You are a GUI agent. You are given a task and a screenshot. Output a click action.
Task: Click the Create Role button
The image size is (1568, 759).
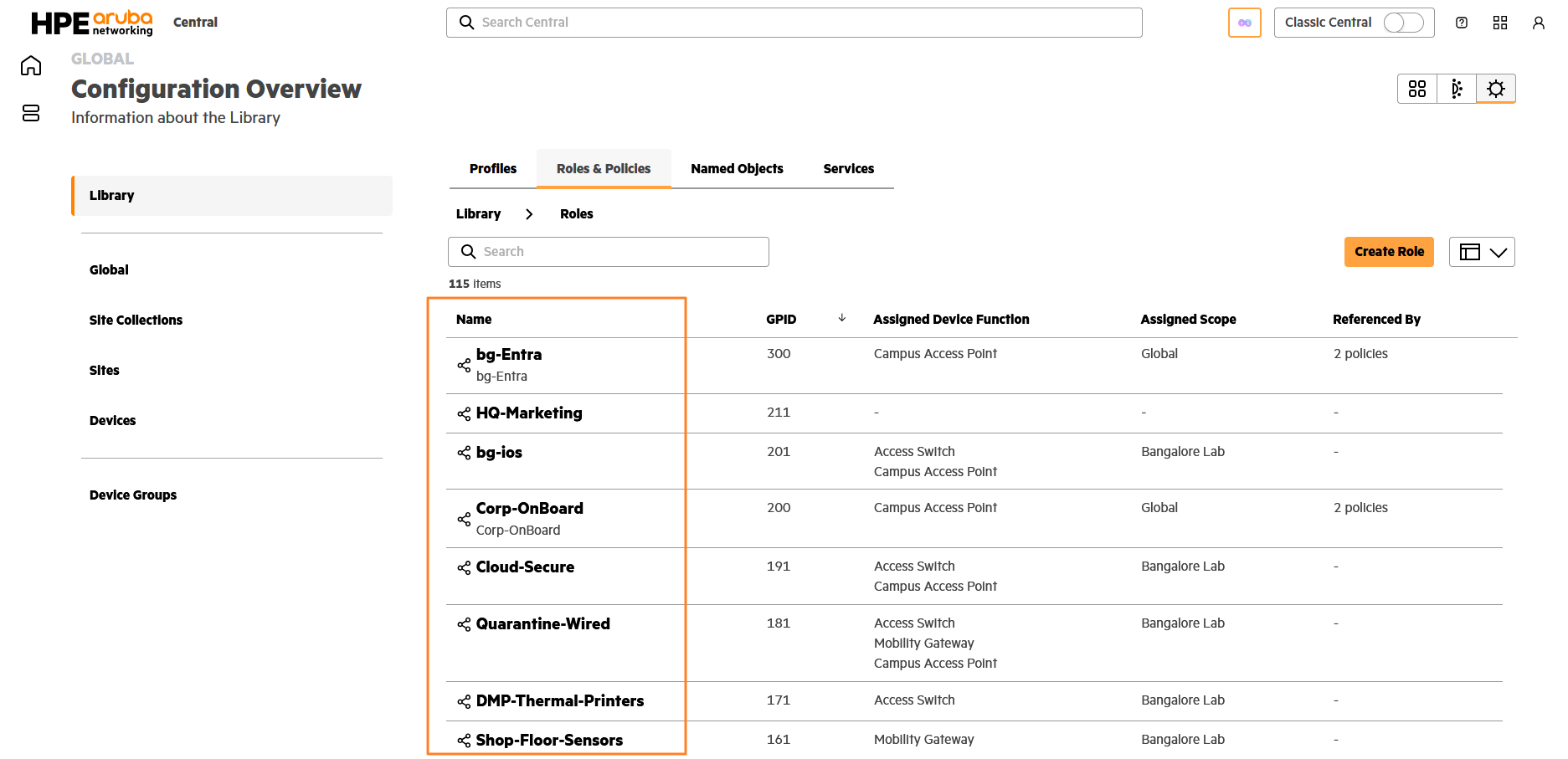click(x=1390, y=252)
